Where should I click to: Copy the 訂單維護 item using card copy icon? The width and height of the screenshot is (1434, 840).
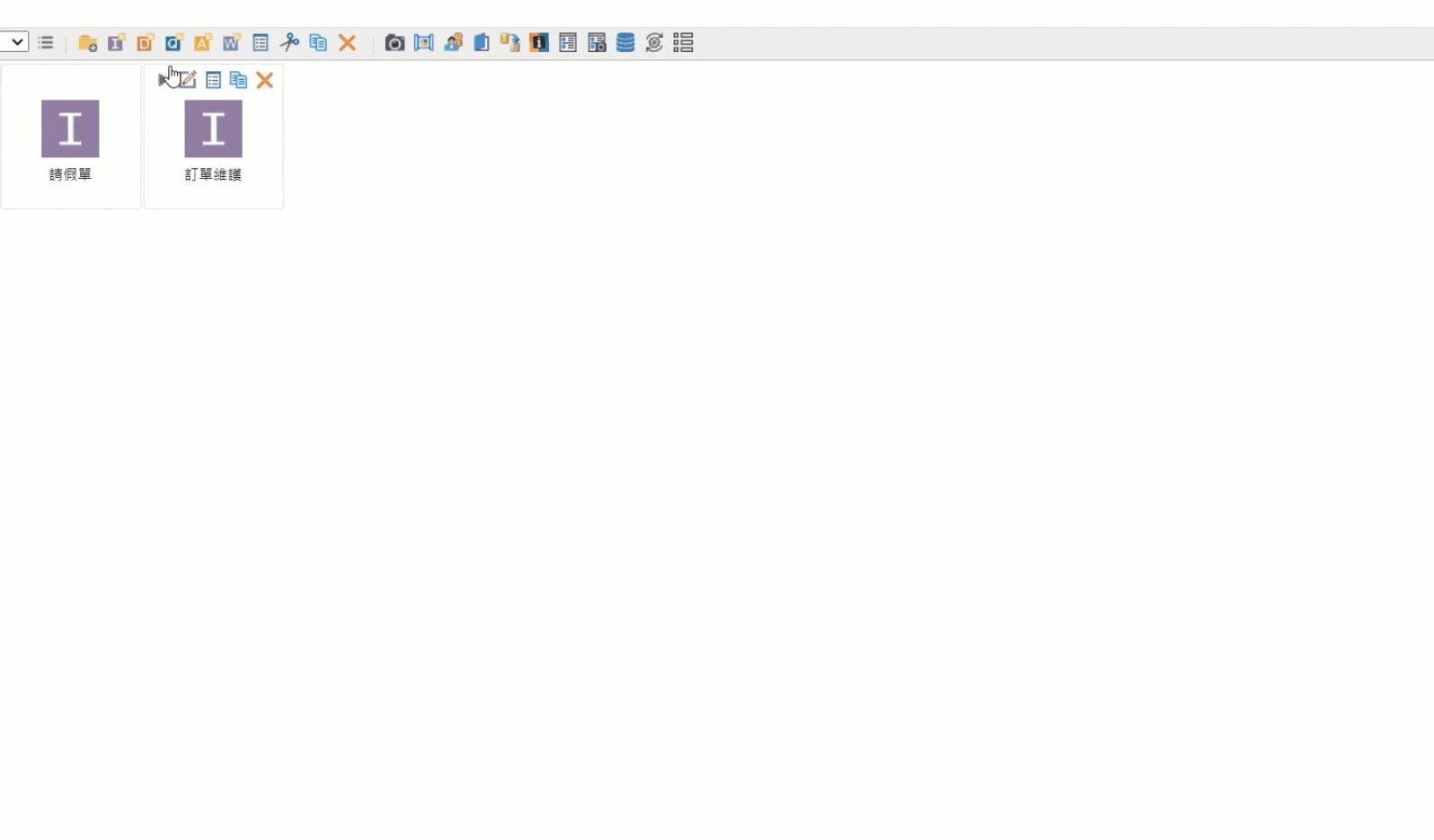click(238, 80)
